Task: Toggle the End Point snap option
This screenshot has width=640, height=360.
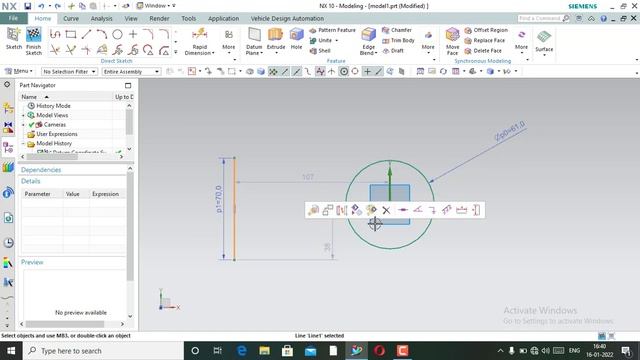Action: pyautogui.click(x=285, y=71)
